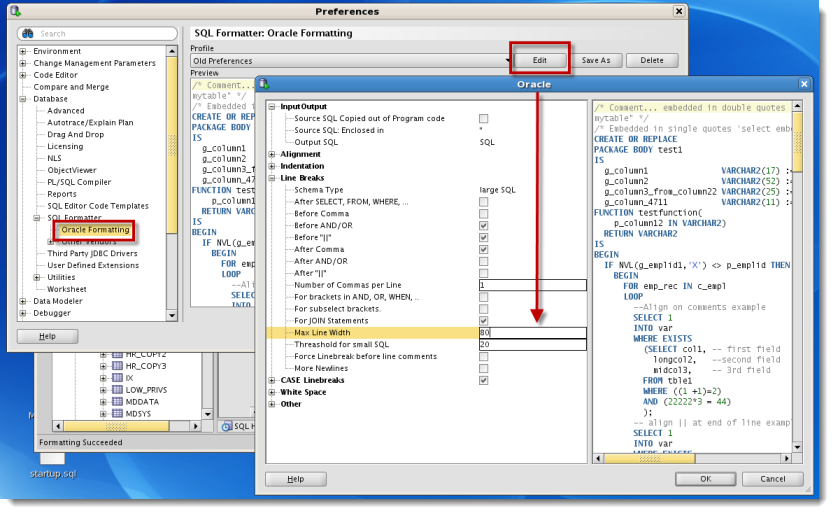This screenshot has height=514, width=834.
Task: Toggle Source SQL Copied out of Program code
Action: [x=483, y=119]
